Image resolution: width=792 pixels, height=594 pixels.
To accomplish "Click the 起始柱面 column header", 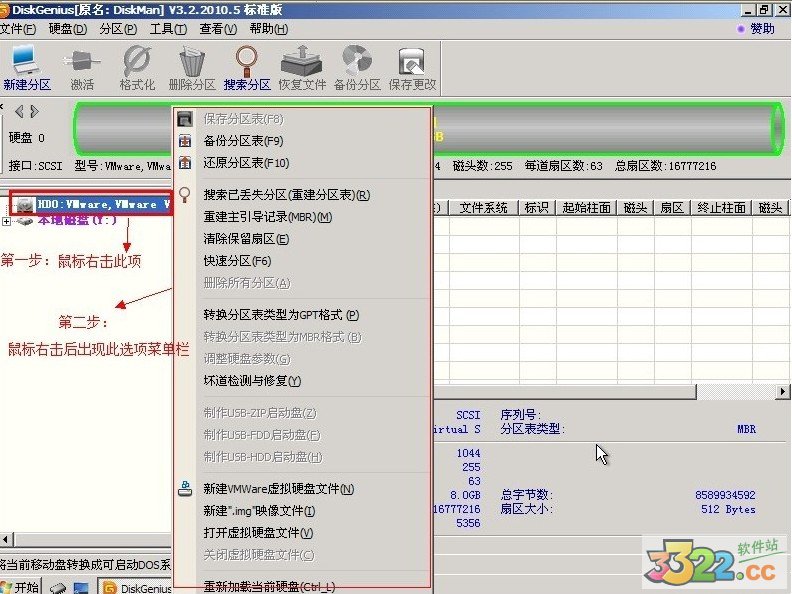I will [586, 208].
